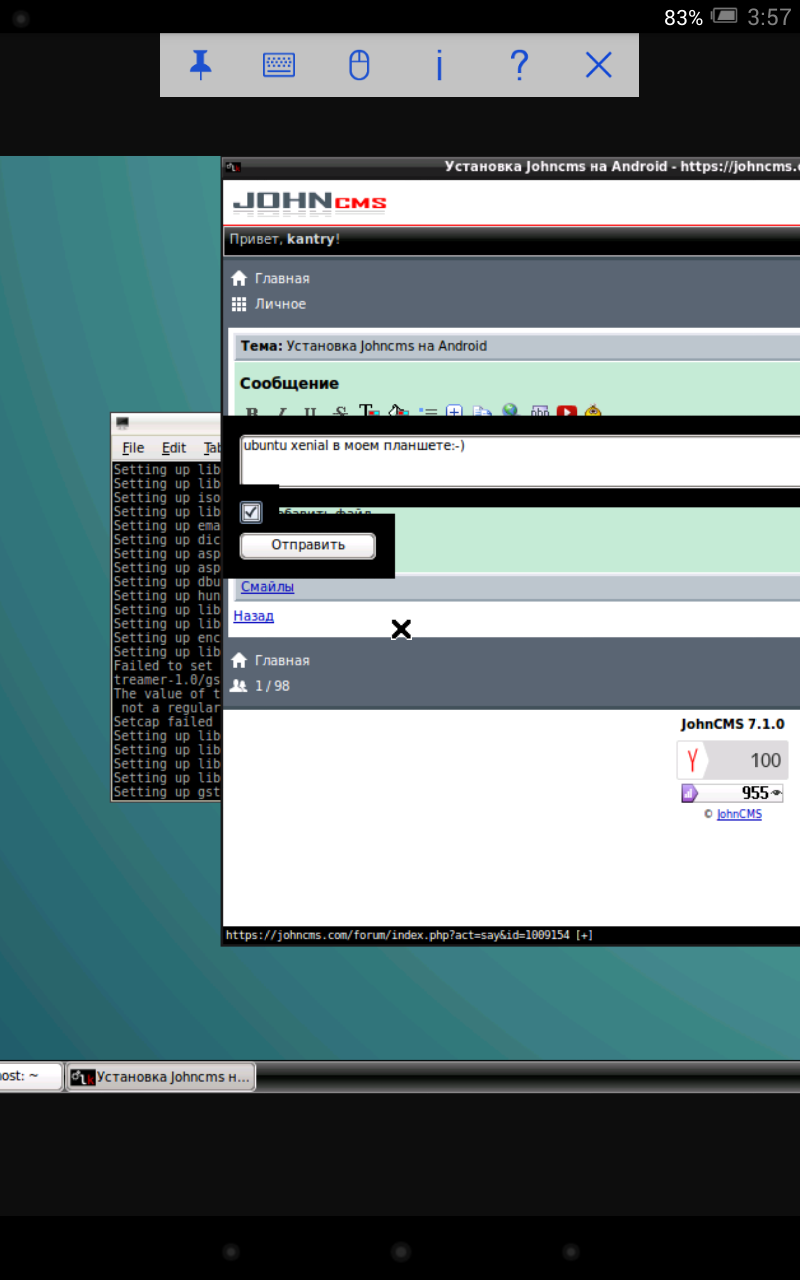The height and width of the screenshot is (1280, 800).
Task: Click the globe link icon in the editor
Action: [511, 411]
